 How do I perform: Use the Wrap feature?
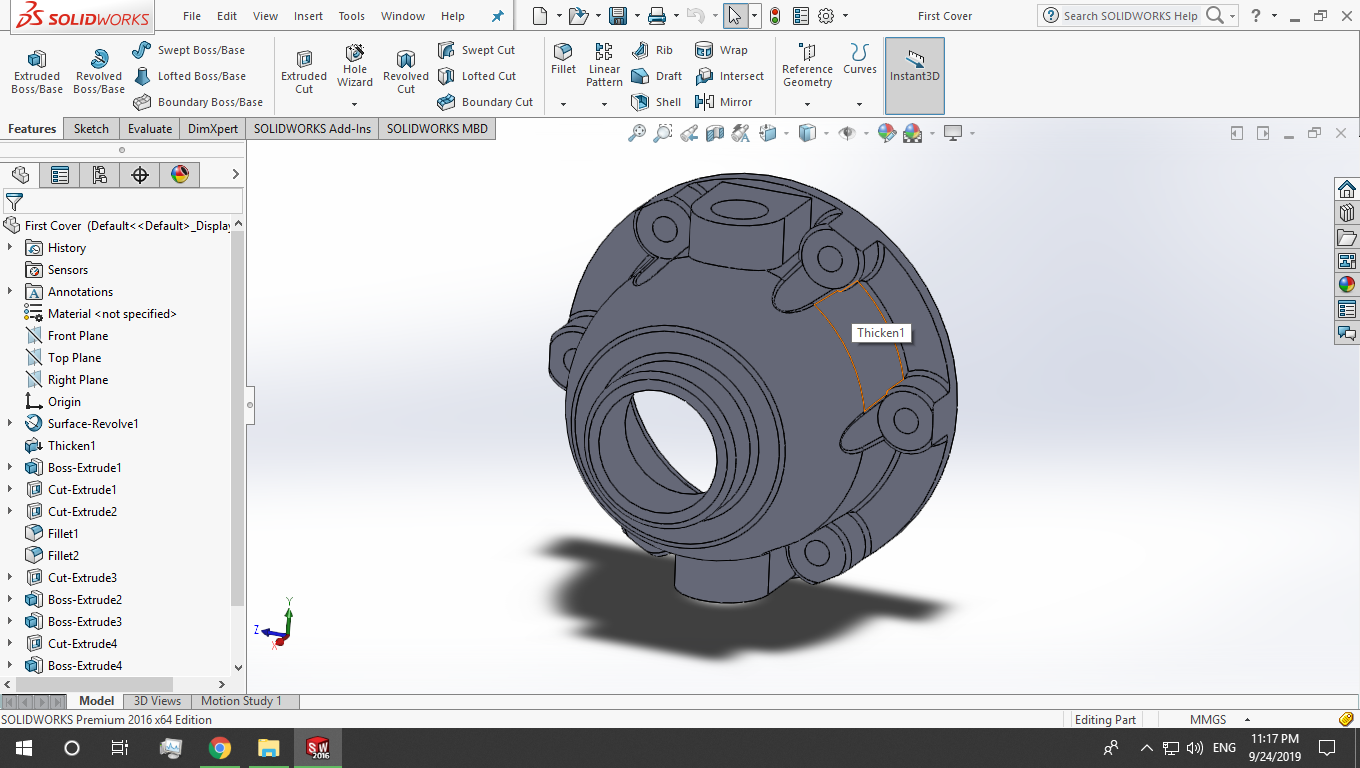[x=721, y=50]
